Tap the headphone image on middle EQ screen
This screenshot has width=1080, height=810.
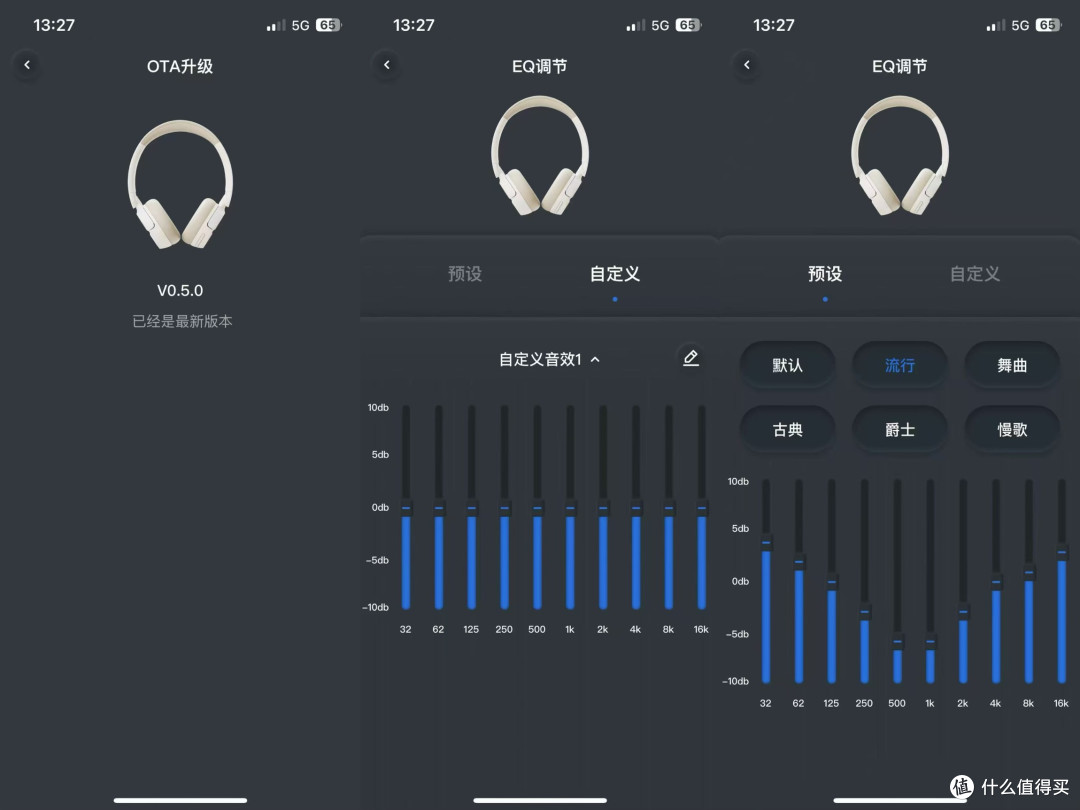[x=540, y=156]
